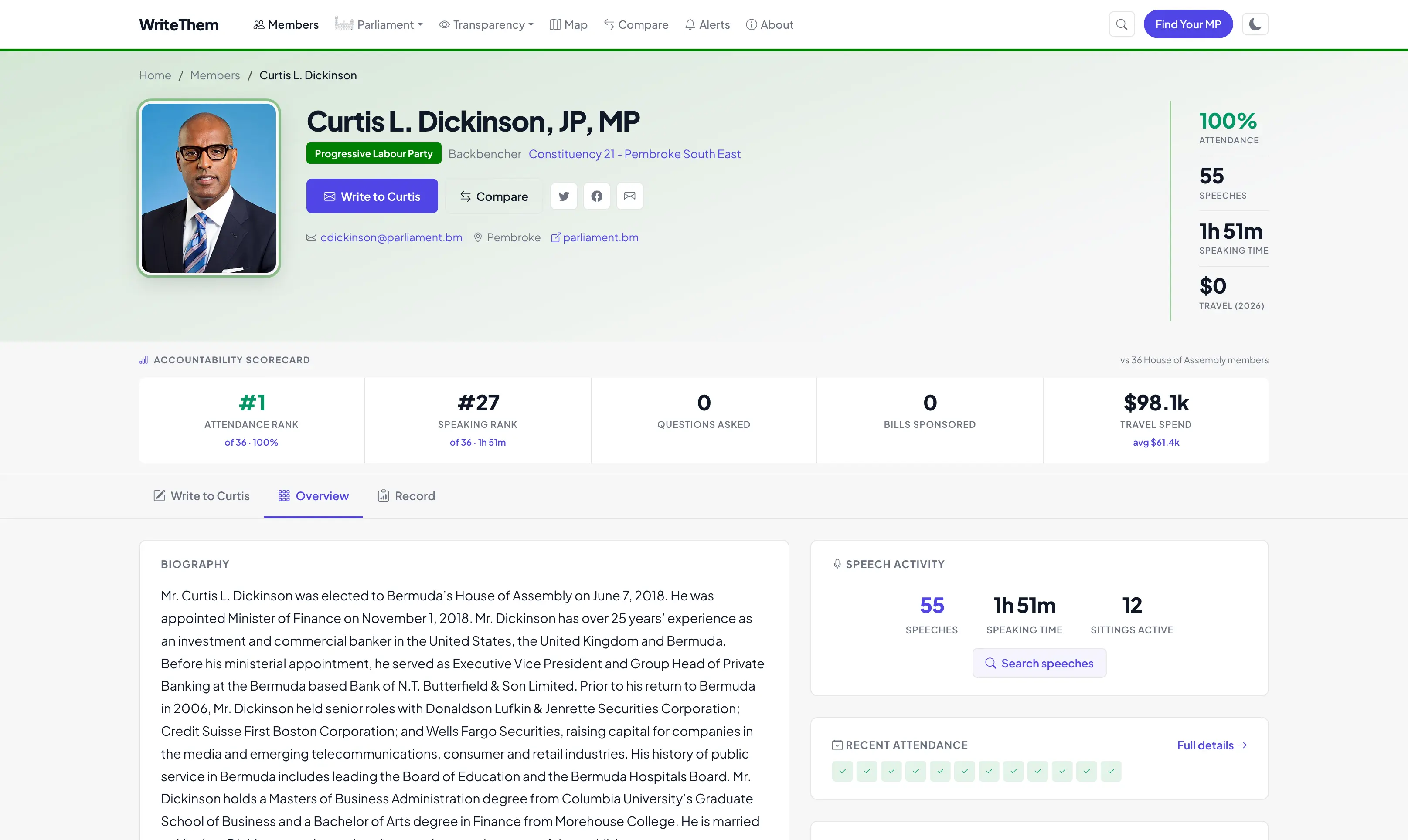Viewport: 1408px width, 840px height.
Task: Go to Home breadcrumb
Action: pyautogui.click(x=155, y=75)
